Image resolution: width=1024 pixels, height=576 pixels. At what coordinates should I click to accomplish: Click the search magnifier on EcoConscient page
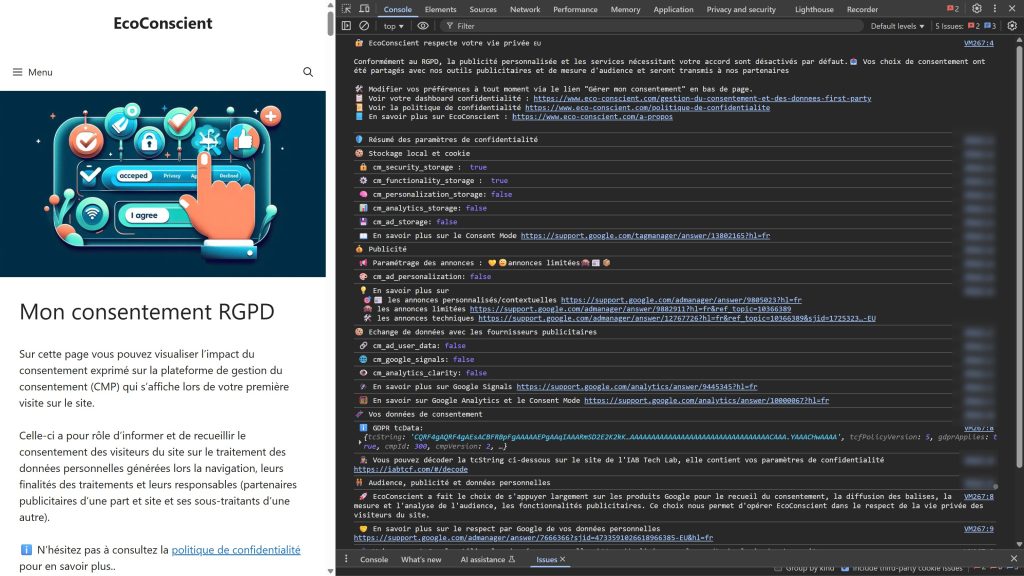(x=308, y=72)
